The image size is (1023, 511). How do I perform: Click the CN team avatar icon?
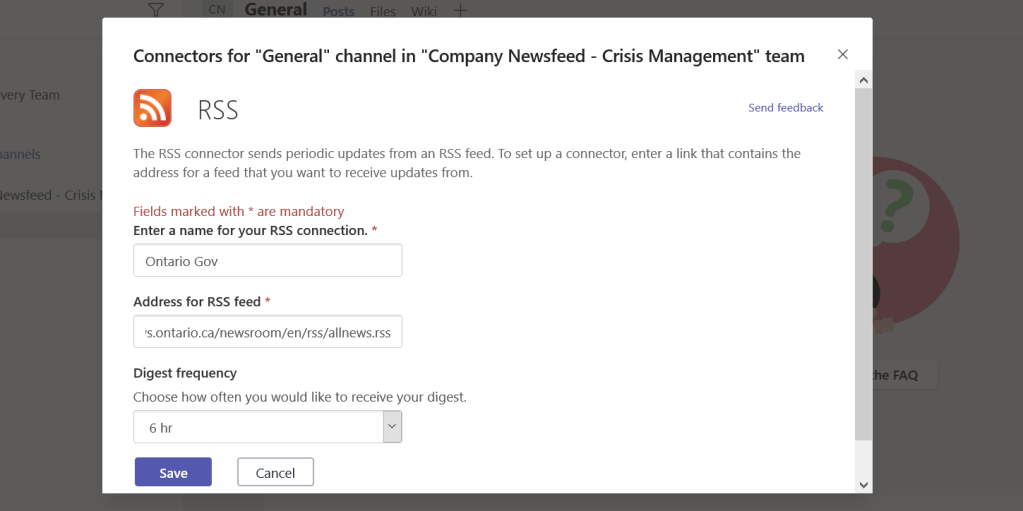tap(216, 10)
